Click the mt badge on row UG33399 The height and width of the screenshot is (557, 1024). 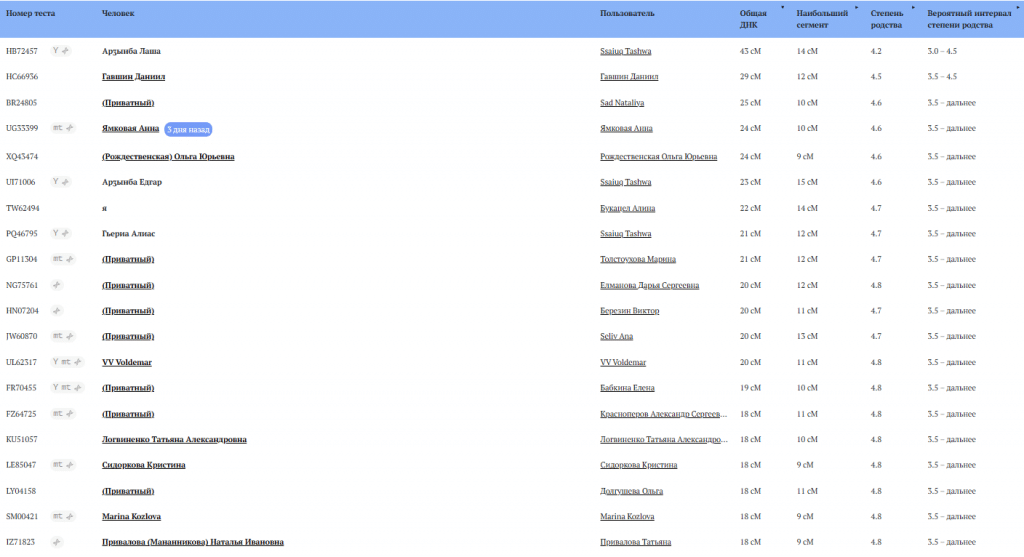(58, 128)
